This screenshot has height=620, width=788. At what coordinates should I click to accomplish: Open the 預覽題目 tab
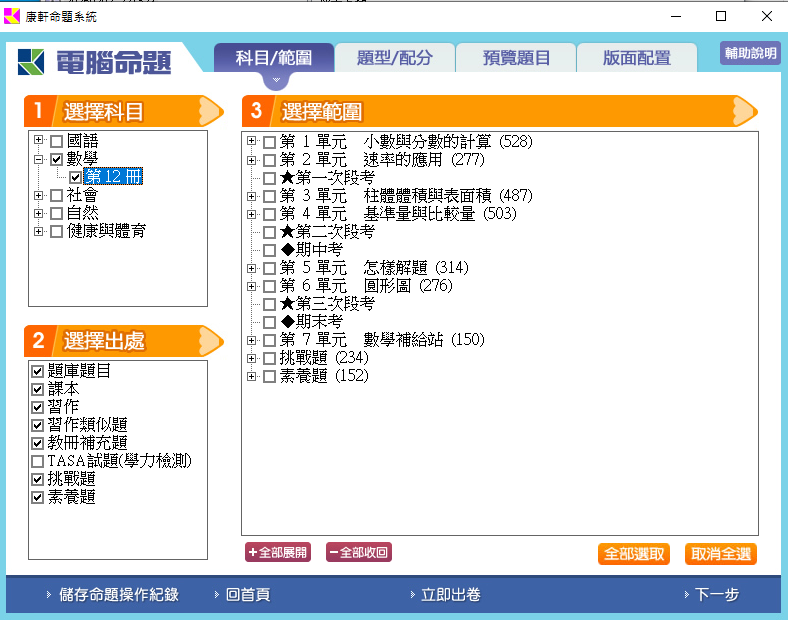[516, 58]
